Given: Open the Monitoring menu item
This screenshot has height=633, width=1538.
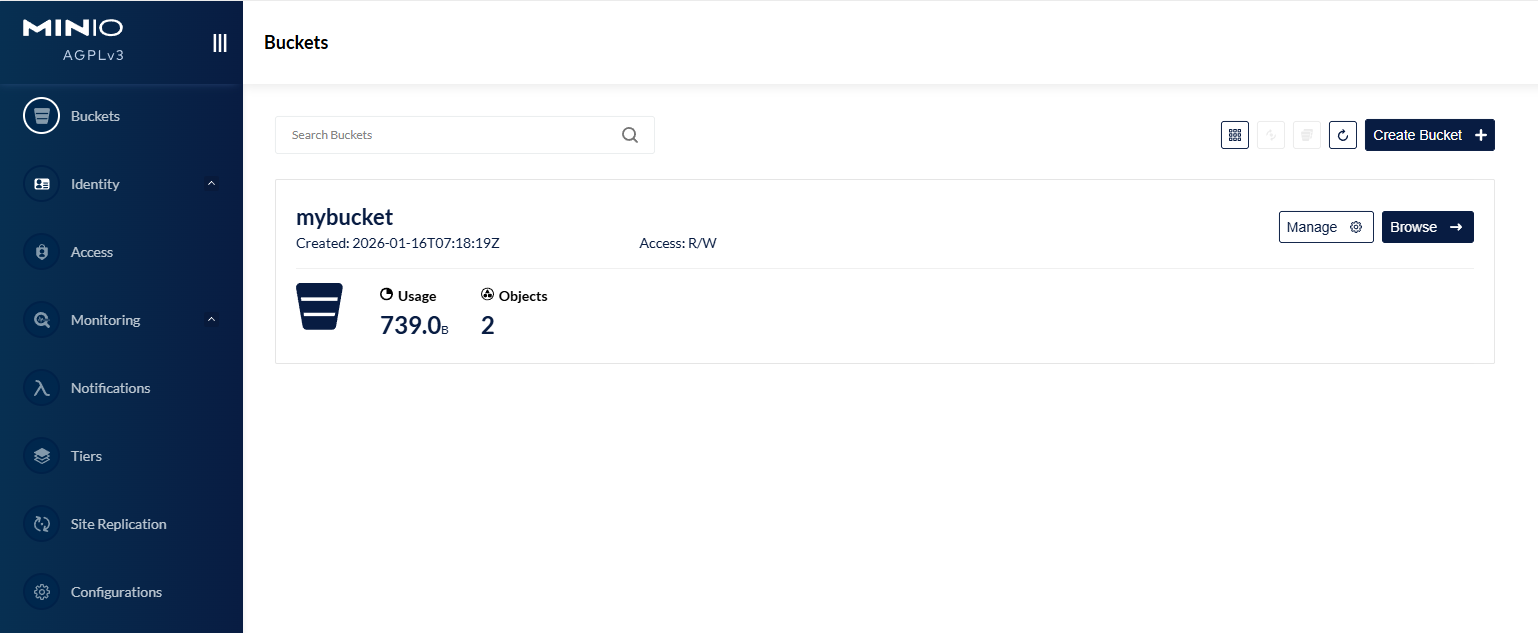Looking at the screenshot, I should 121,320.
